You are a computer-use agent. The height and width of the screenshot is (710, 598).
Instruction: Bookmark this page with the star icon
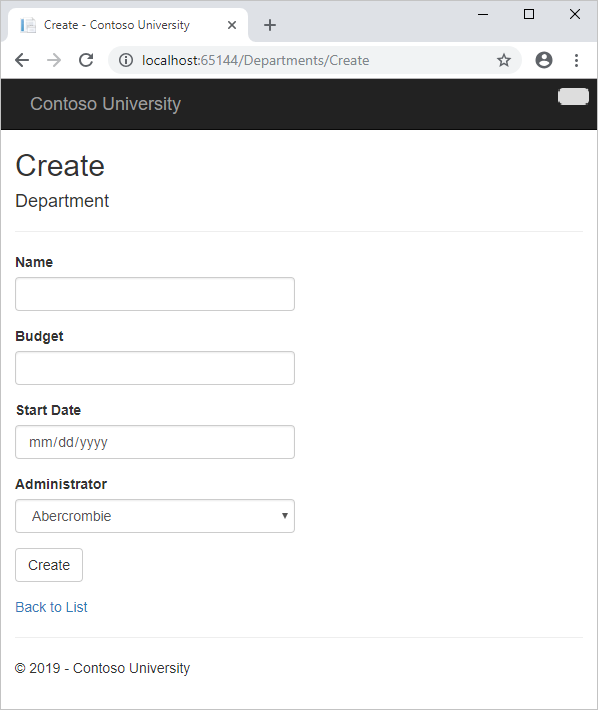(504, 60)
